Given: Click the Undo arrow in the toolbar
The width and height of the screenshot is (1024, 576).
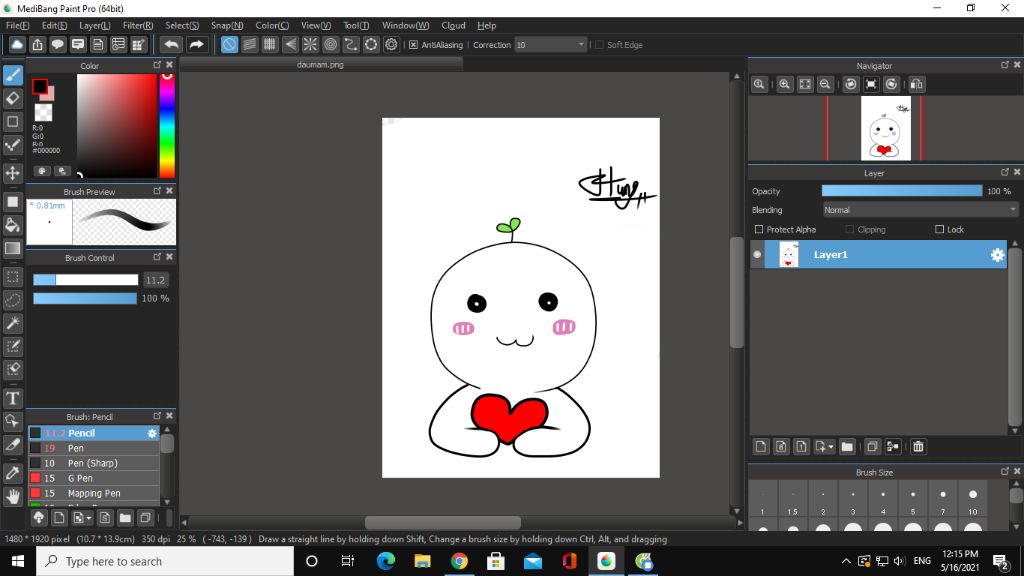Looking at the screenshot, I should point(172,44).
